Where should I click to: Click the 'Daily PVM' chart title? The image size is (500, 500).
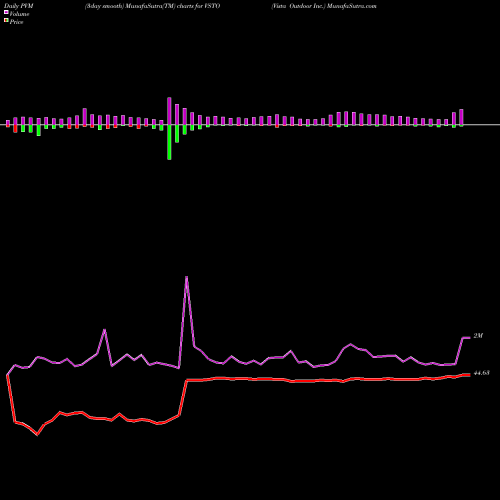pyautogui.click(x=19, y=6)
